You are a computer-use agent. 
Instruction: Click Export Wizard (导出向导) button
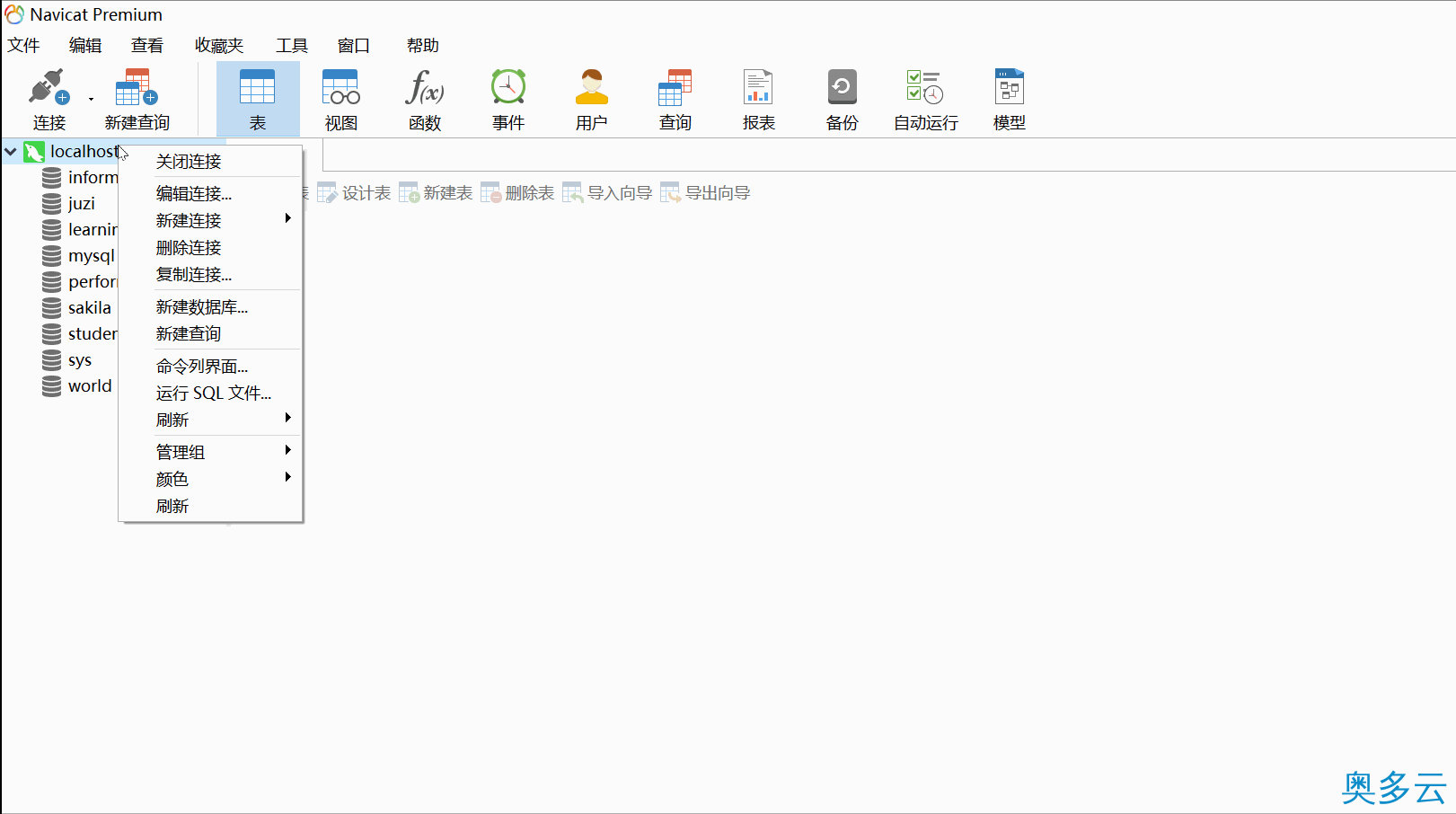(705, 193)
